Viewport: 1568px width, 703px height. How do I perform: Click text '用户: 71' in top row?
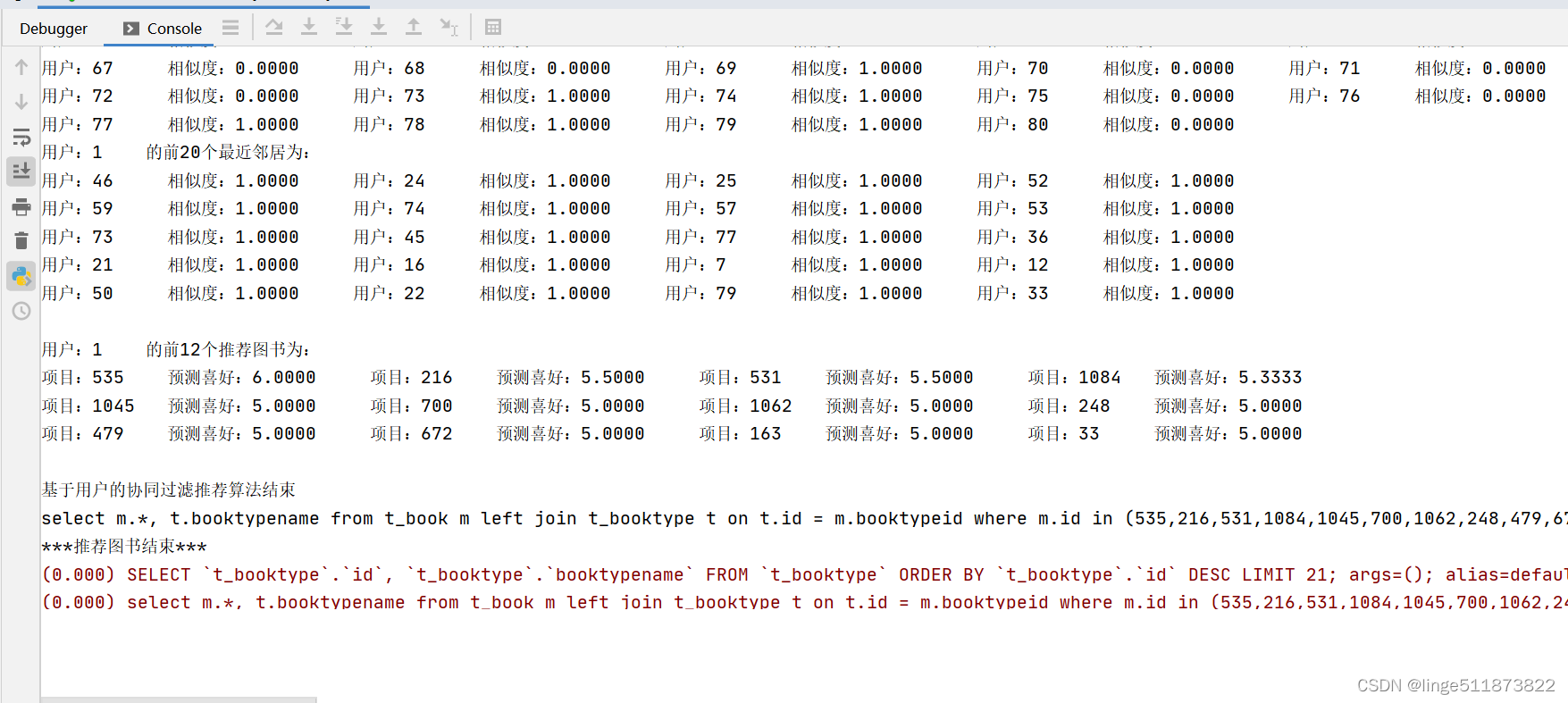pos(1324,68)
